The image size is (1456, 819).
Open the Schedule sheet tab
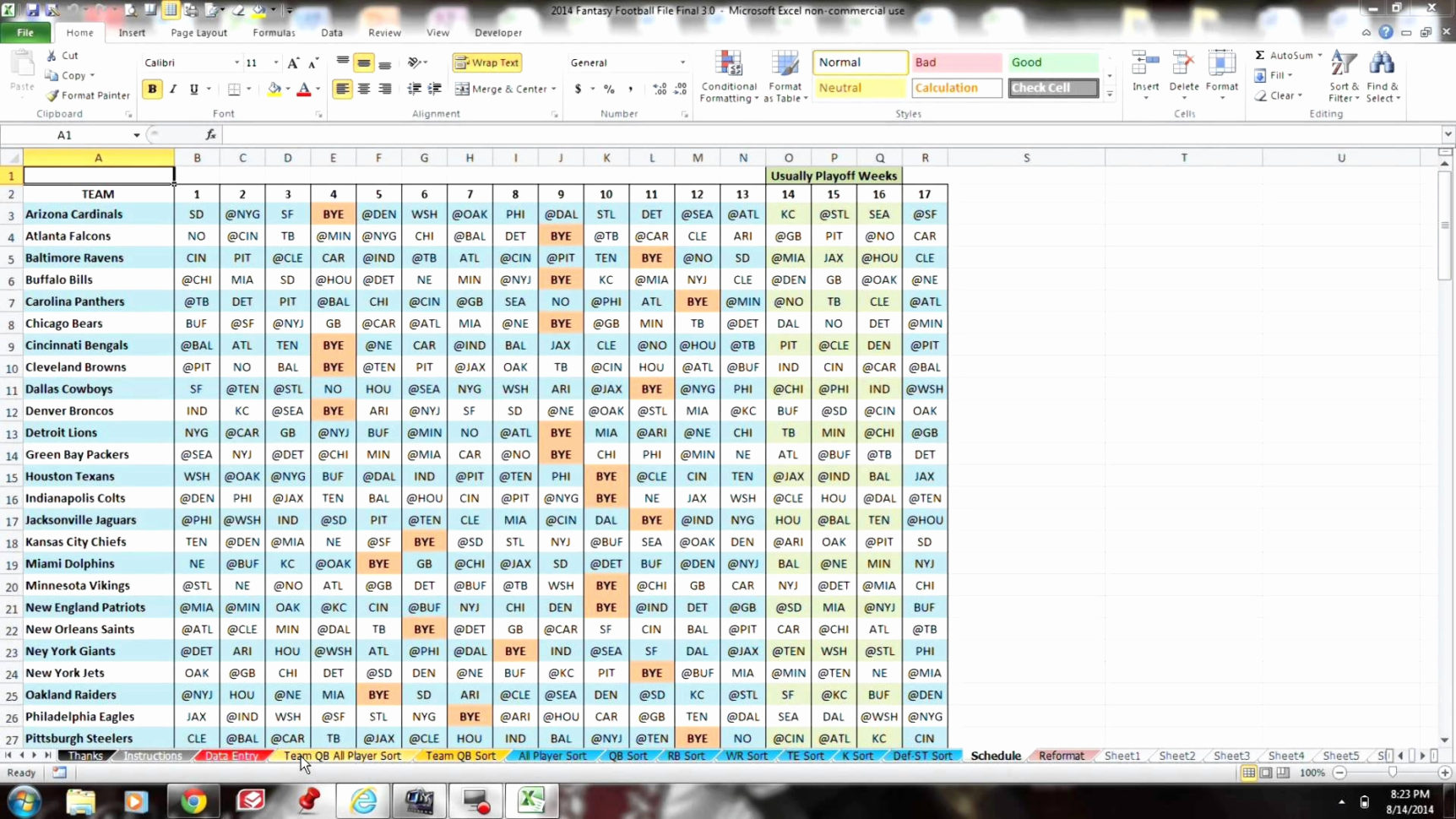click(995, 755)
